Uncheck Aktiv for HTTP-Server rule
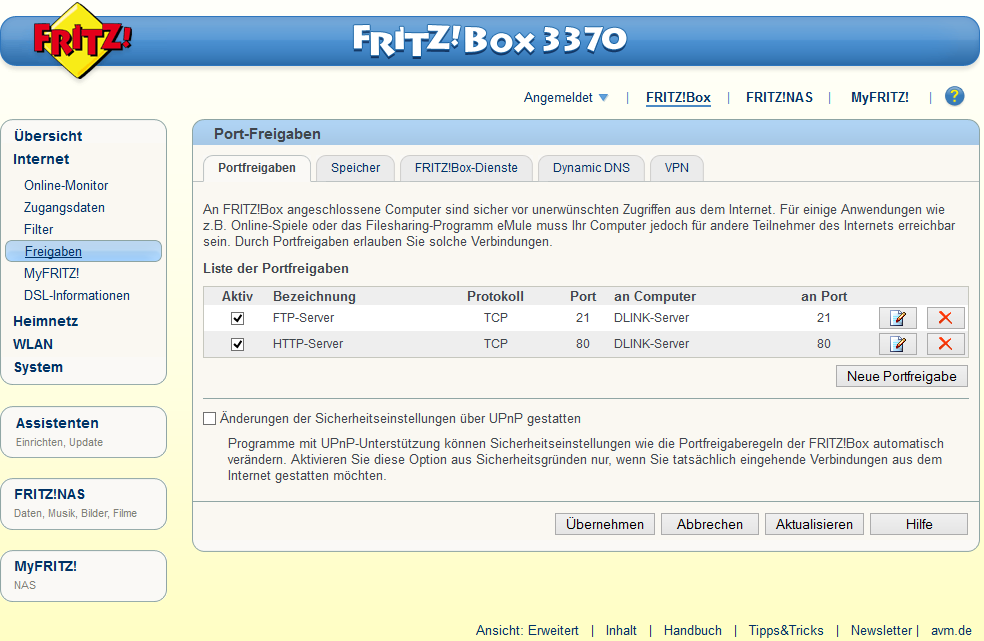Viewport: 984px width, 641px height. (x=237, y=344)
